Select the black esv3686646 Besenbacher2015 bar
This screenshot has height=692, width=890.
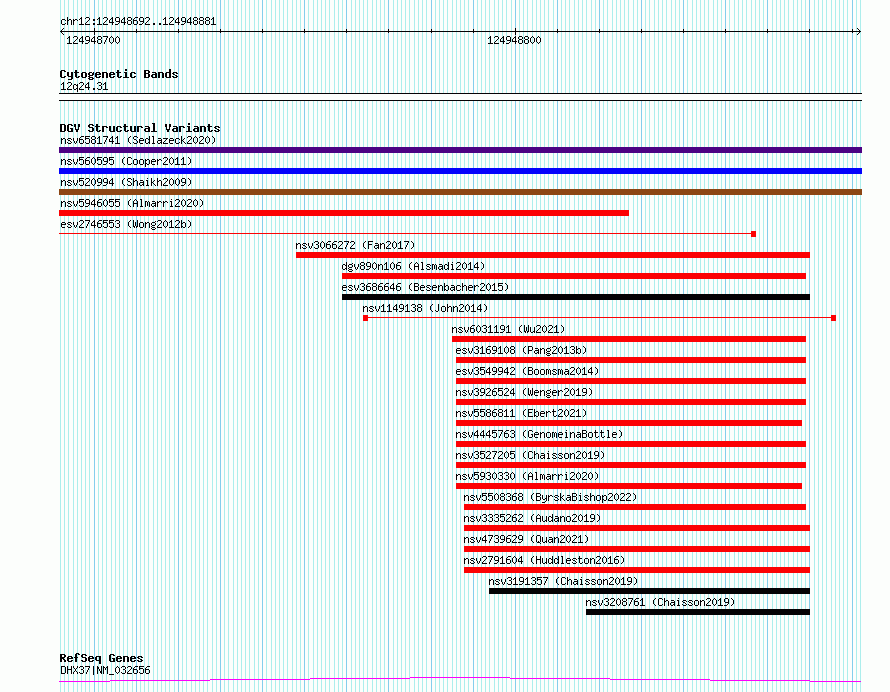coord(576,297)
